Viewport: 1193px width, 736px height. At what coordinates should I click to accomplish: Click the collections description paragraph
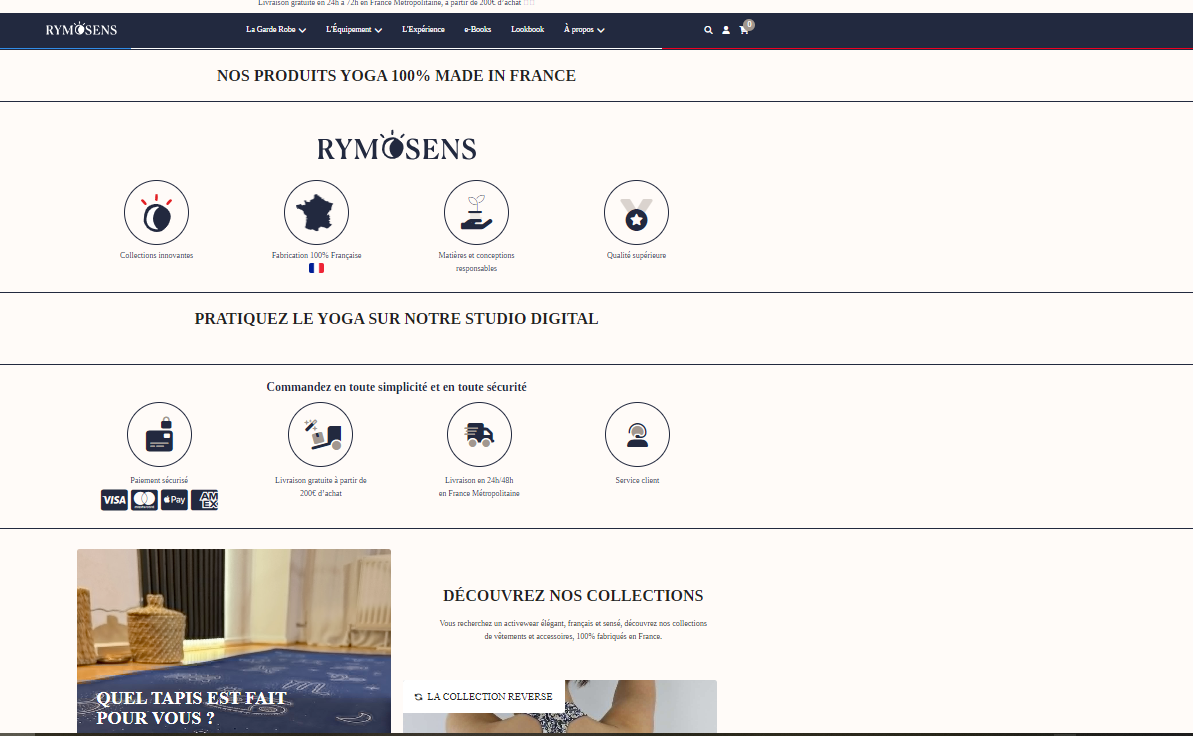tap(573, 629)
